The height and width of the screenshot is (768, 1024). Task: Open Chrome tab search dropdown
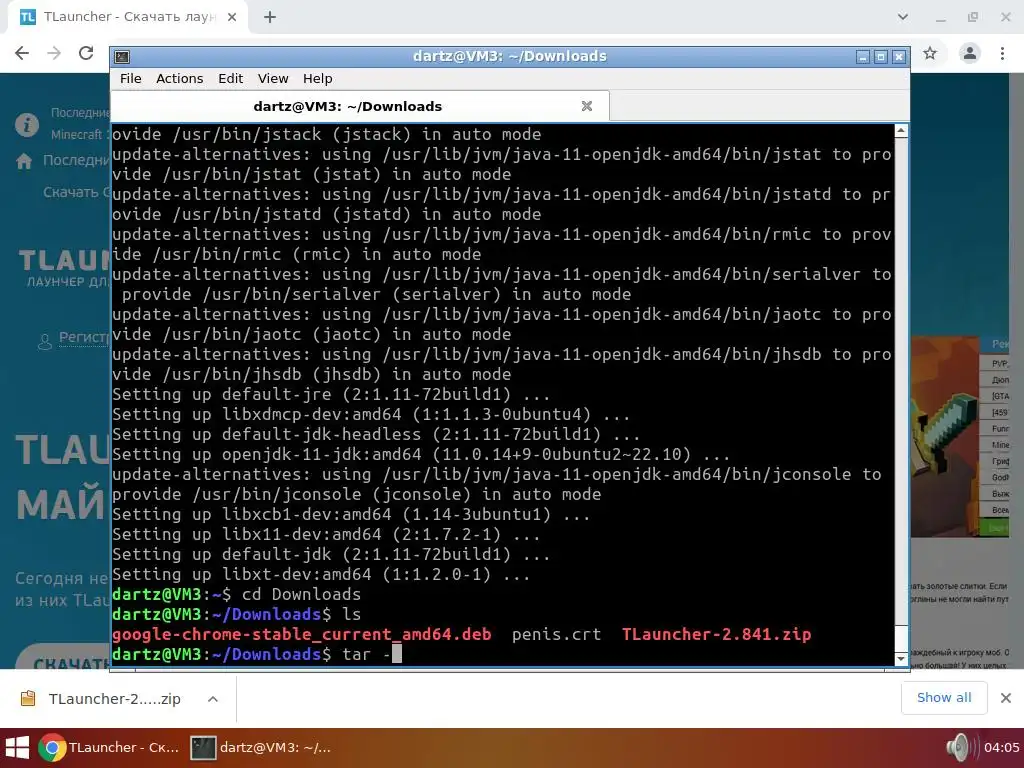point(903,17)
